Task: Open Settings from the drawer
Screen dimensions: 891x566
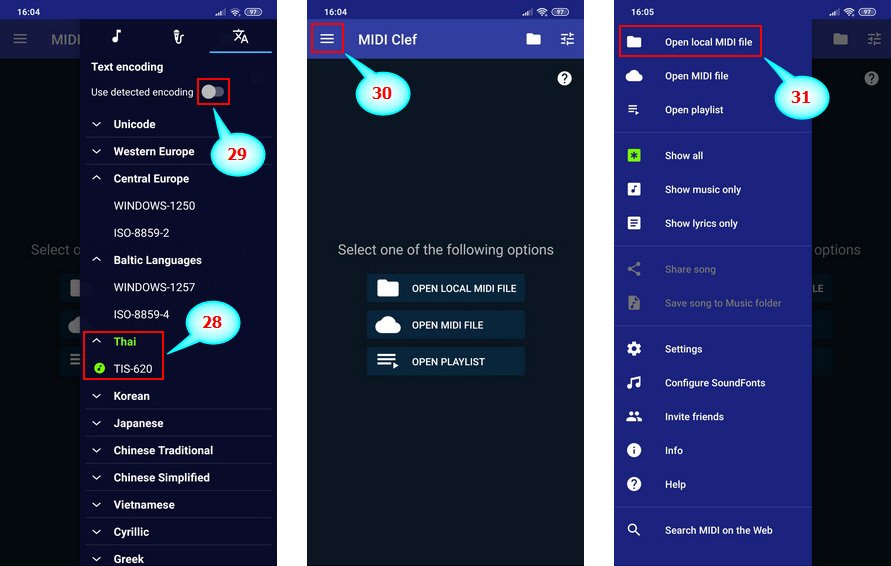Action: click(713, 349)
